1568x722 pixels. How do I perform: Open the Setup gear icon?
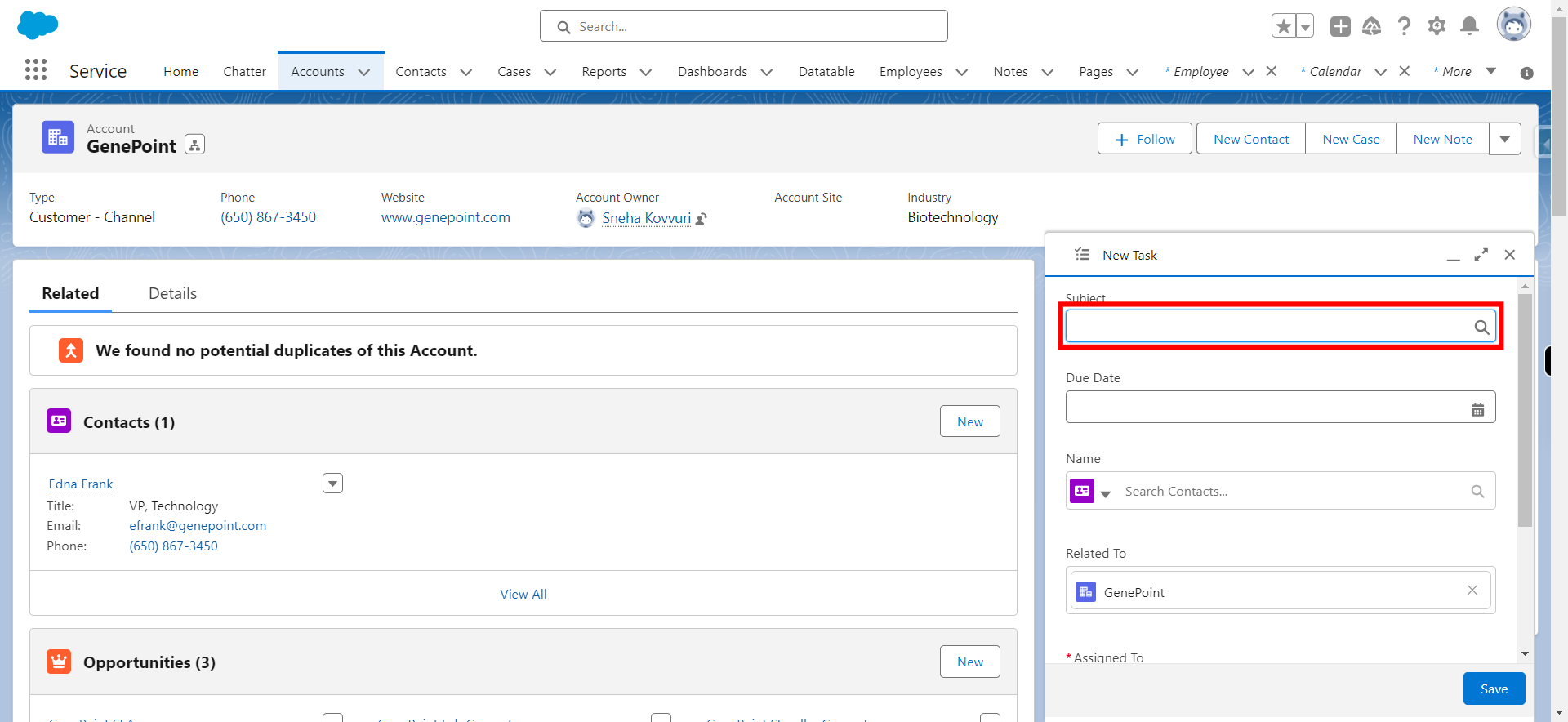1437,26
